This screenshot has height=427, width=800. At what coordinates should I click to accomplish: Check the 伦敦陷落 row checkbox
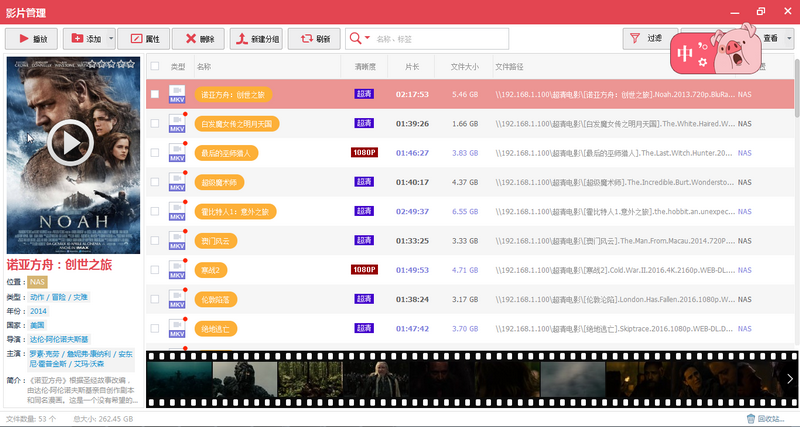(x=155, y=299)
